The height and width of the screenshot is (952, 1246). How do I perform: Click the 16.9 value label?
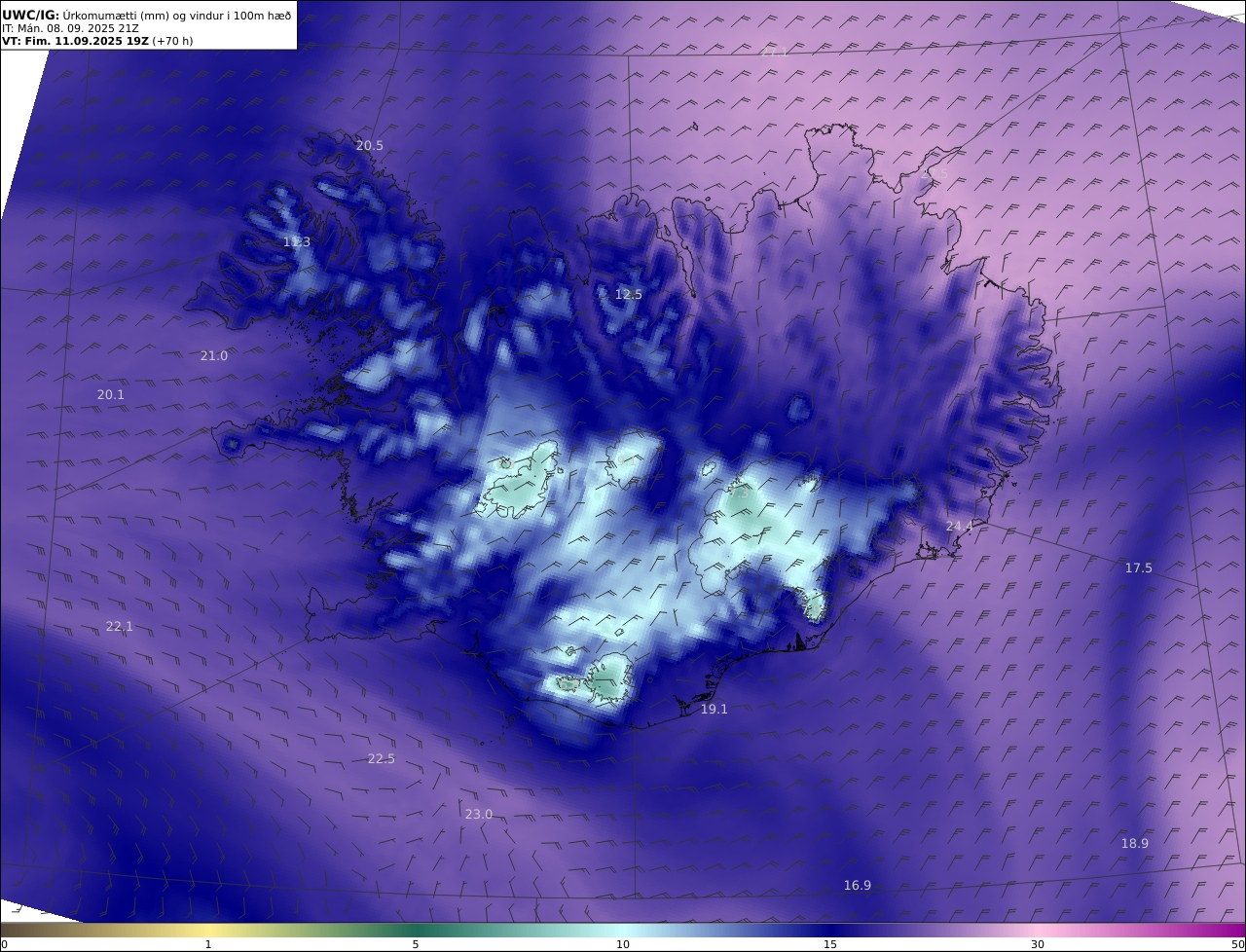point(858,885)
